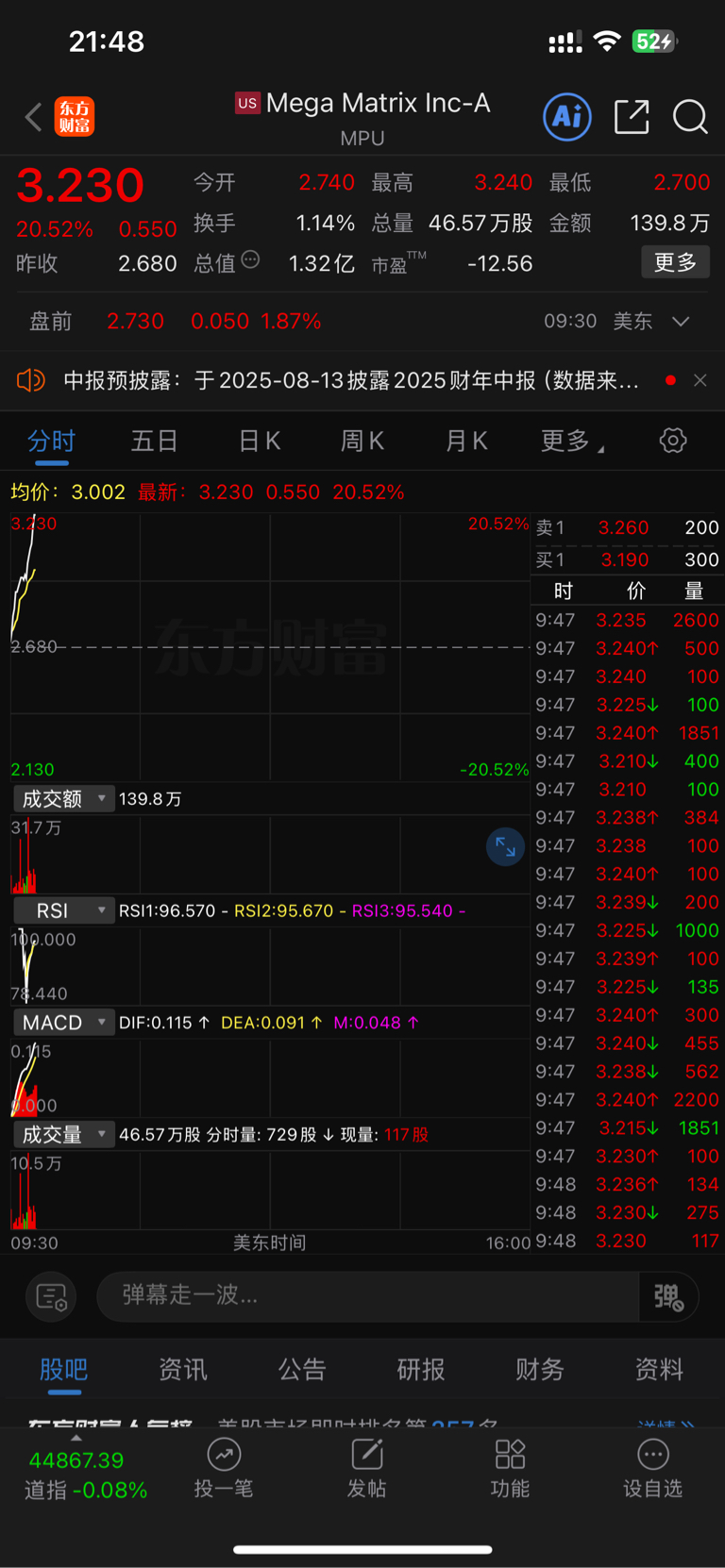Tap the 发帖 compose icon
Screen dimensions: 725x1568
click(x=366, y=1469)
